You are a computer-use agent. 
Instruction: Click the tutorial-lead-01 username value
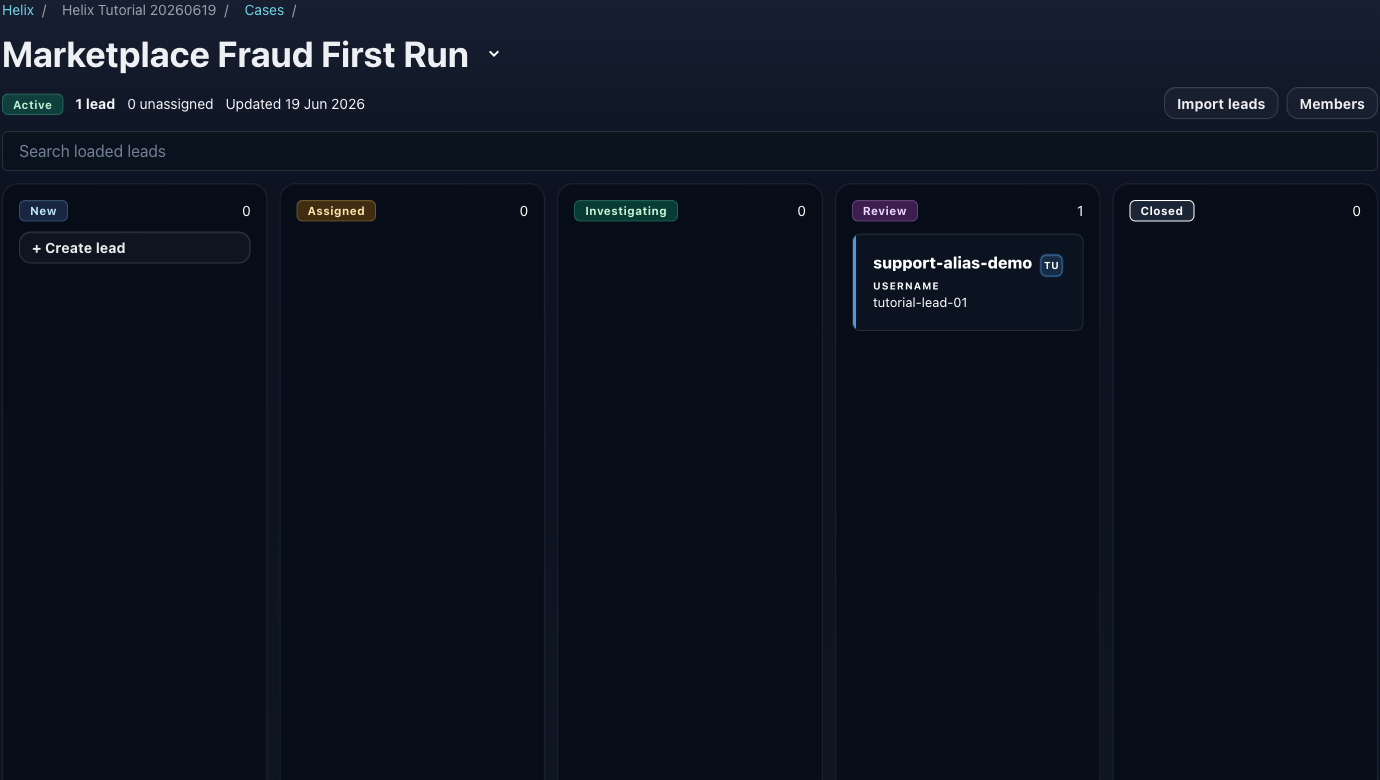click(x=920, y=302)
